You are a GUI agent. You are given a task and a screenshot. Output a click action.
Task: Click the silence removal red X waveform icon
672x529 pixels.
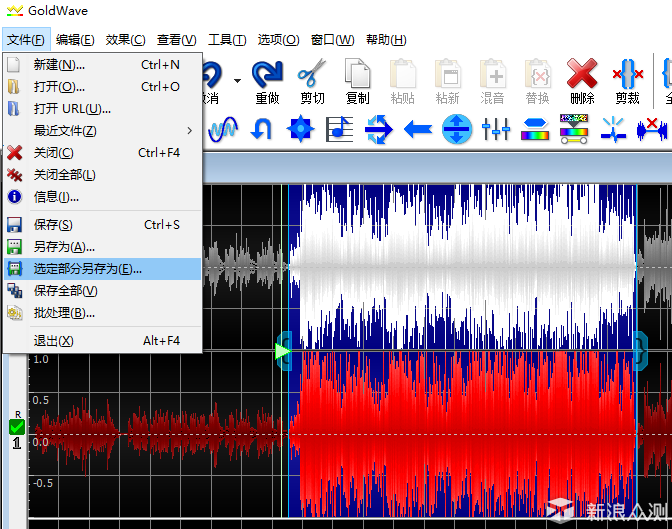(x=652, y=129)
